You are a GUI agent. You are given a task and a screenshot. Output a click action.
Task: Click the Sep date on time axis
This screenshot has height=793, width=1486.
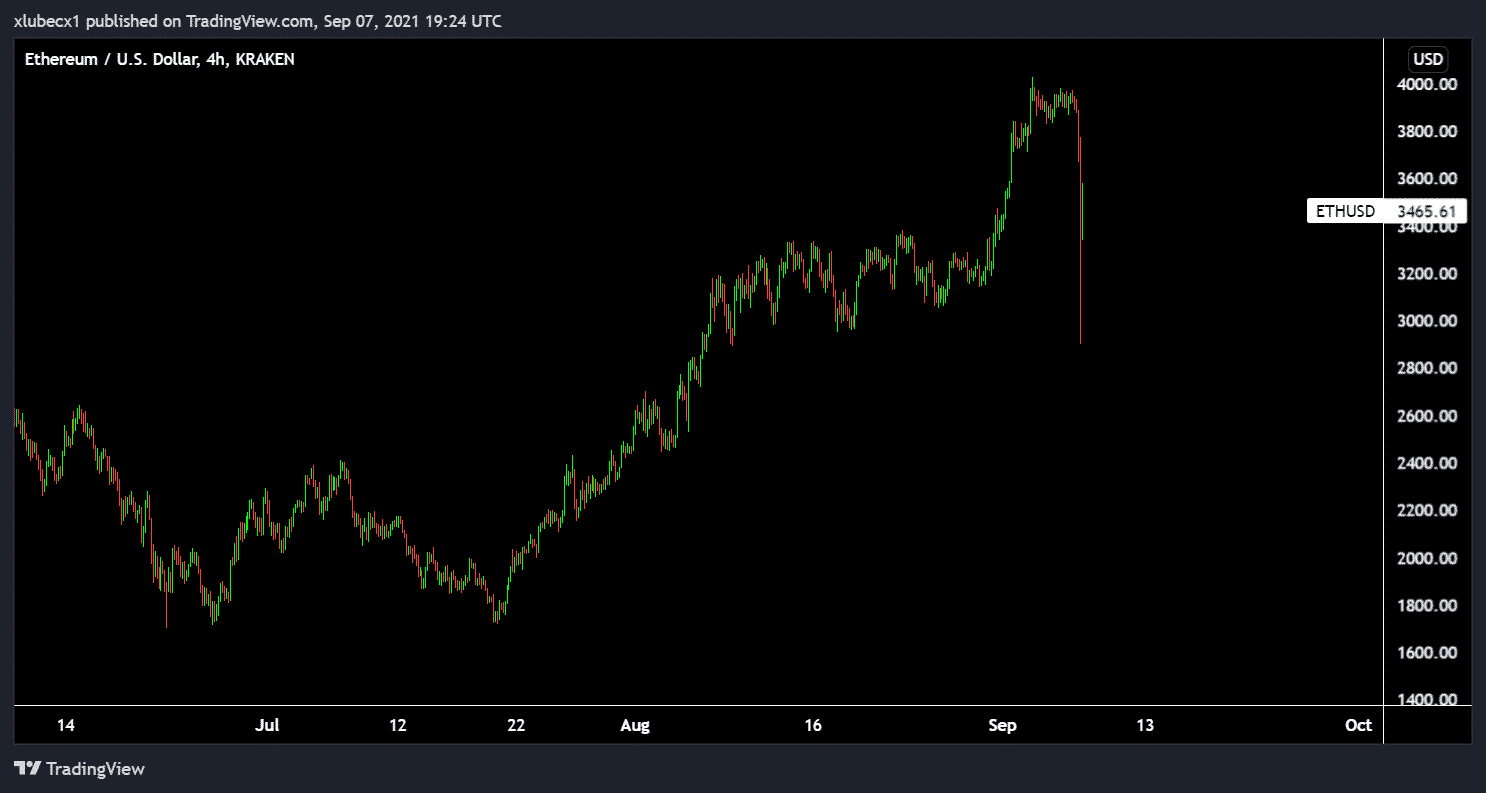1001,725
